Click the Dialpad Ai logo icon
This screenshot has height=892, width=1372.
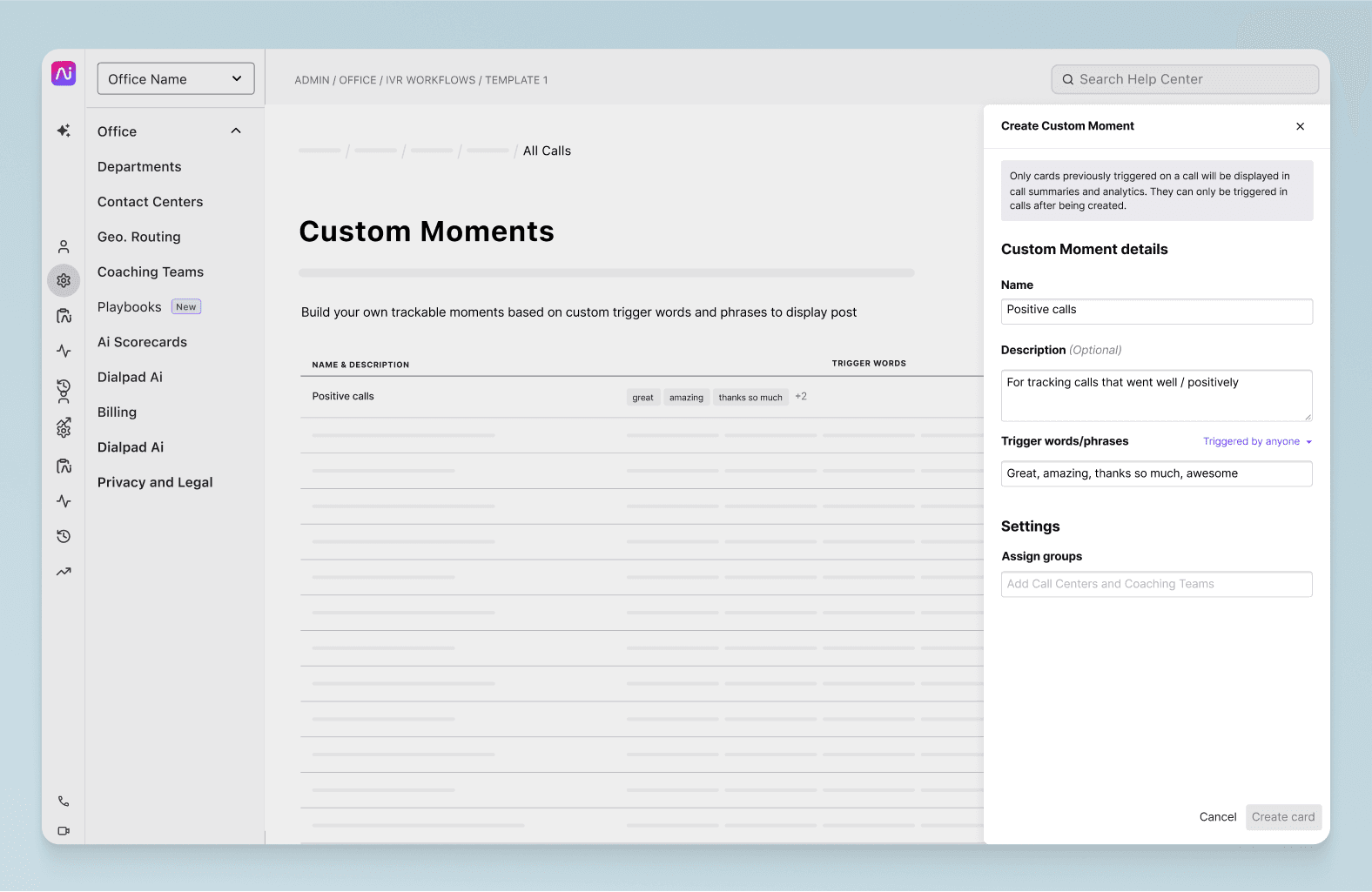(x=64, y=74)
